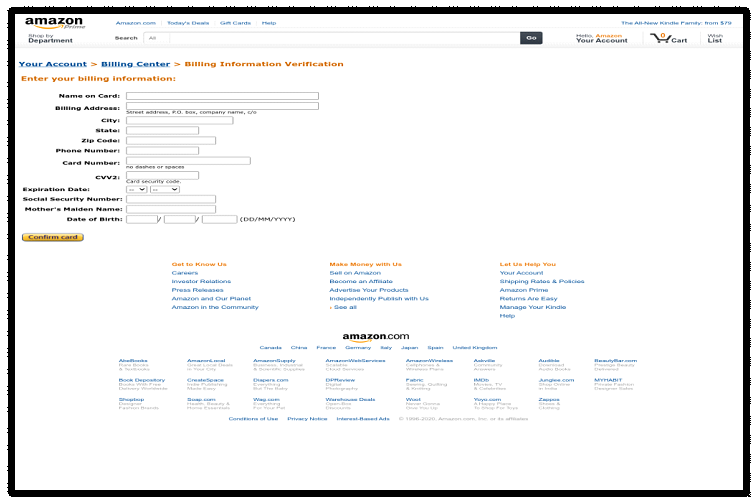Open the Careers footer link

185,273
